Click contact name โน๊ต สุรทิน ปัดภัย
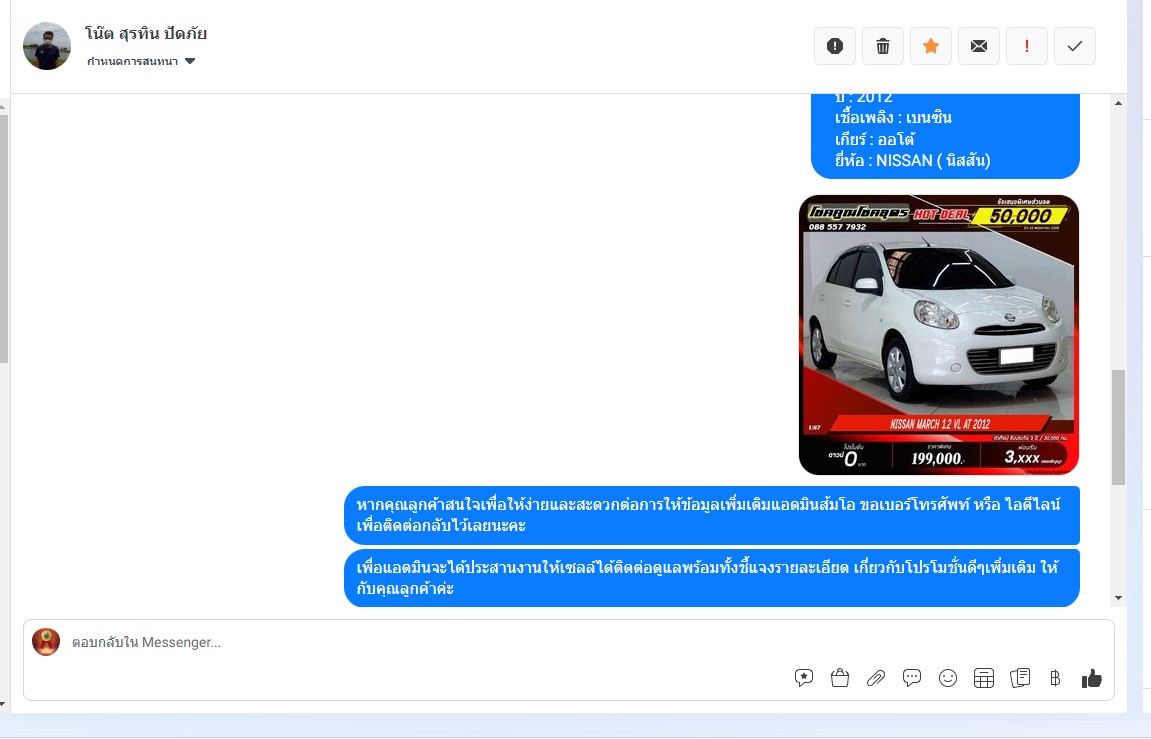The image size is (1151, 739). point(145,33)
